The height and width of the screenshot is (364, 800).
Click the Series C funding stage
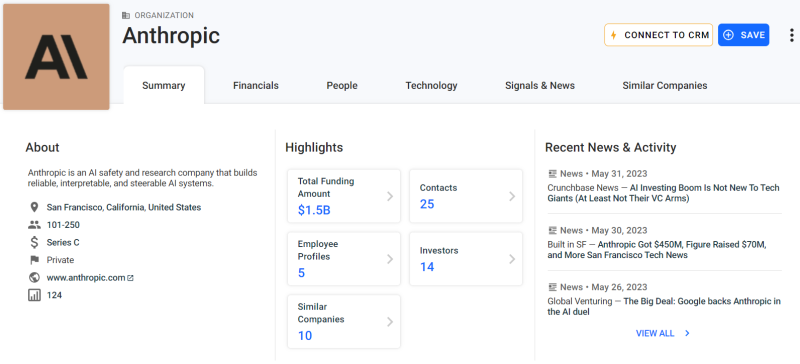click(63, 242)
